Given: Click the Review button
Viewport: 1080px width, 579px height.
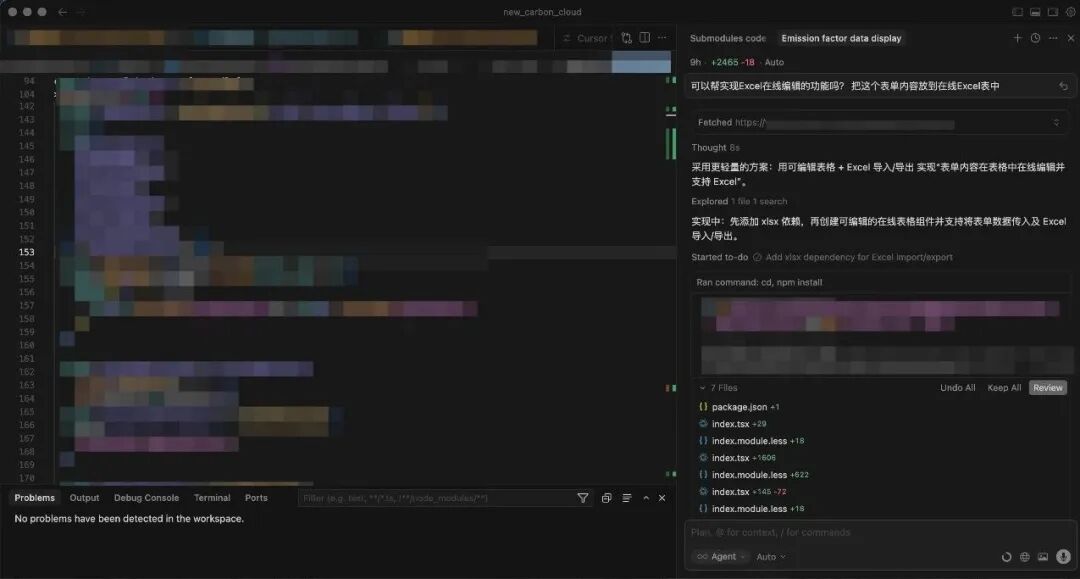Looking at the screenshot, I should point(1047,388).
